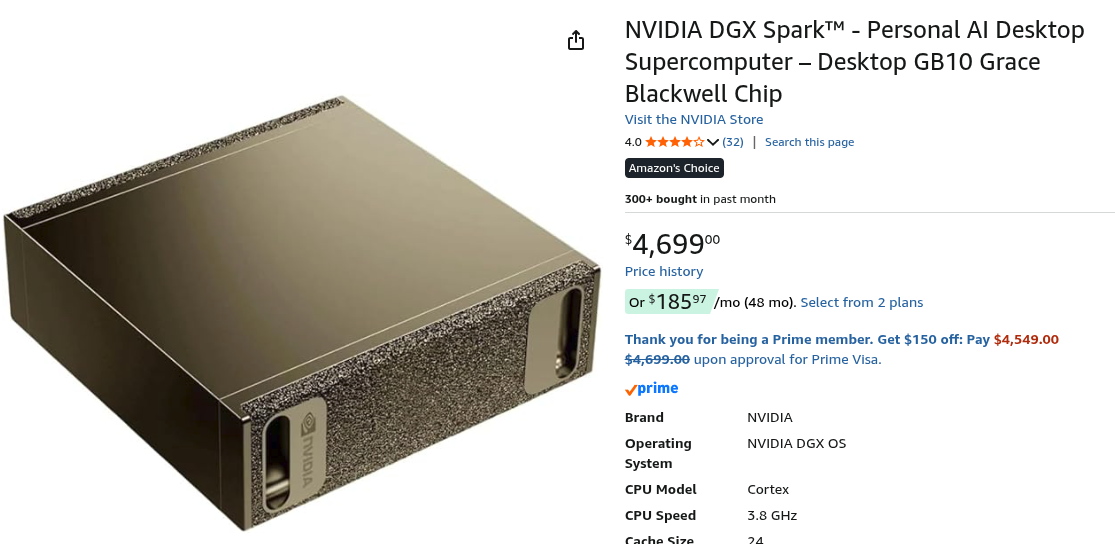This screenshot has height=544, width=1115.
Task: Click the orange star rating icons
Action: 675,142
